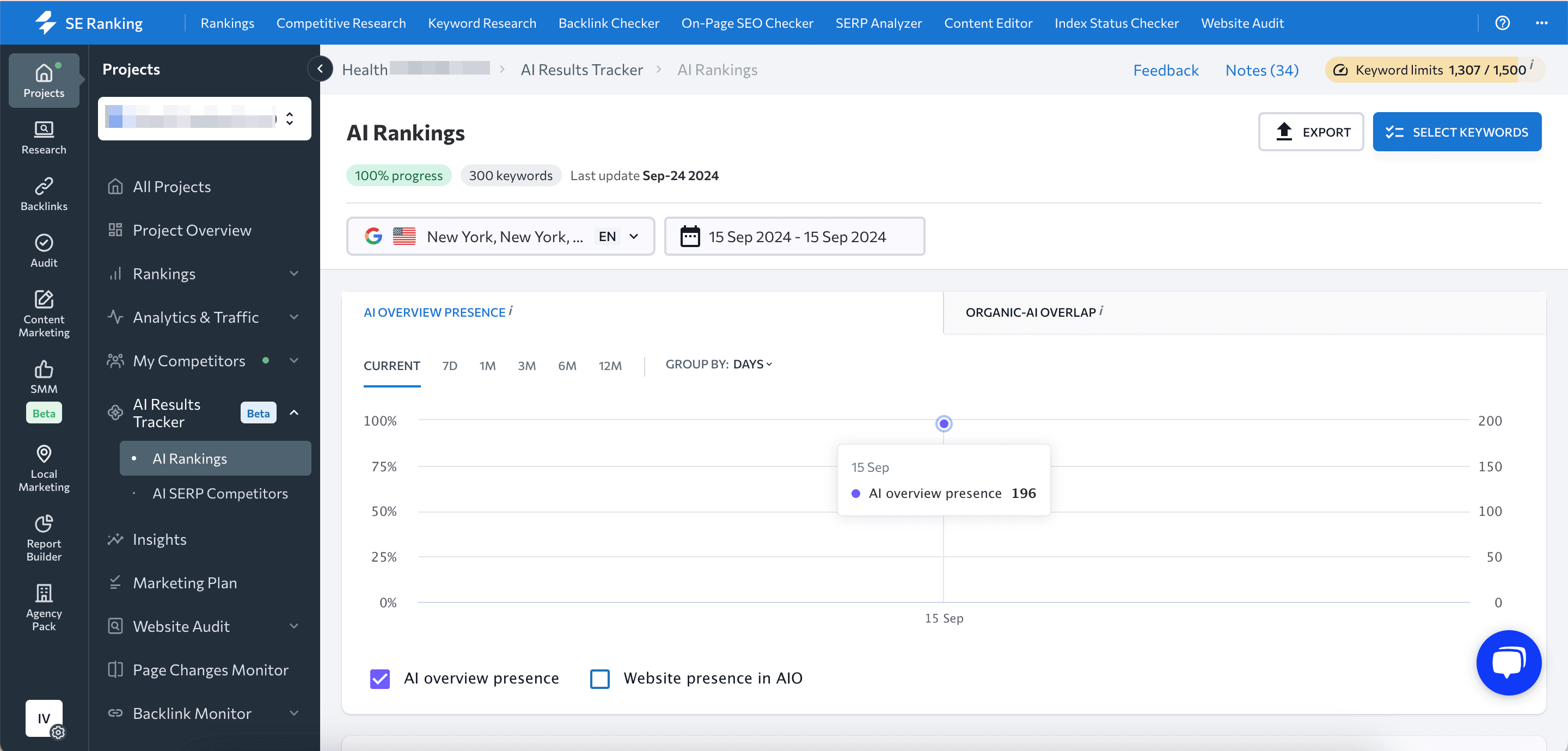The width and height of the screenshot is (1568, 751).
Task: Open Content Editor in top menu
Action: click(x=988, y=23)
